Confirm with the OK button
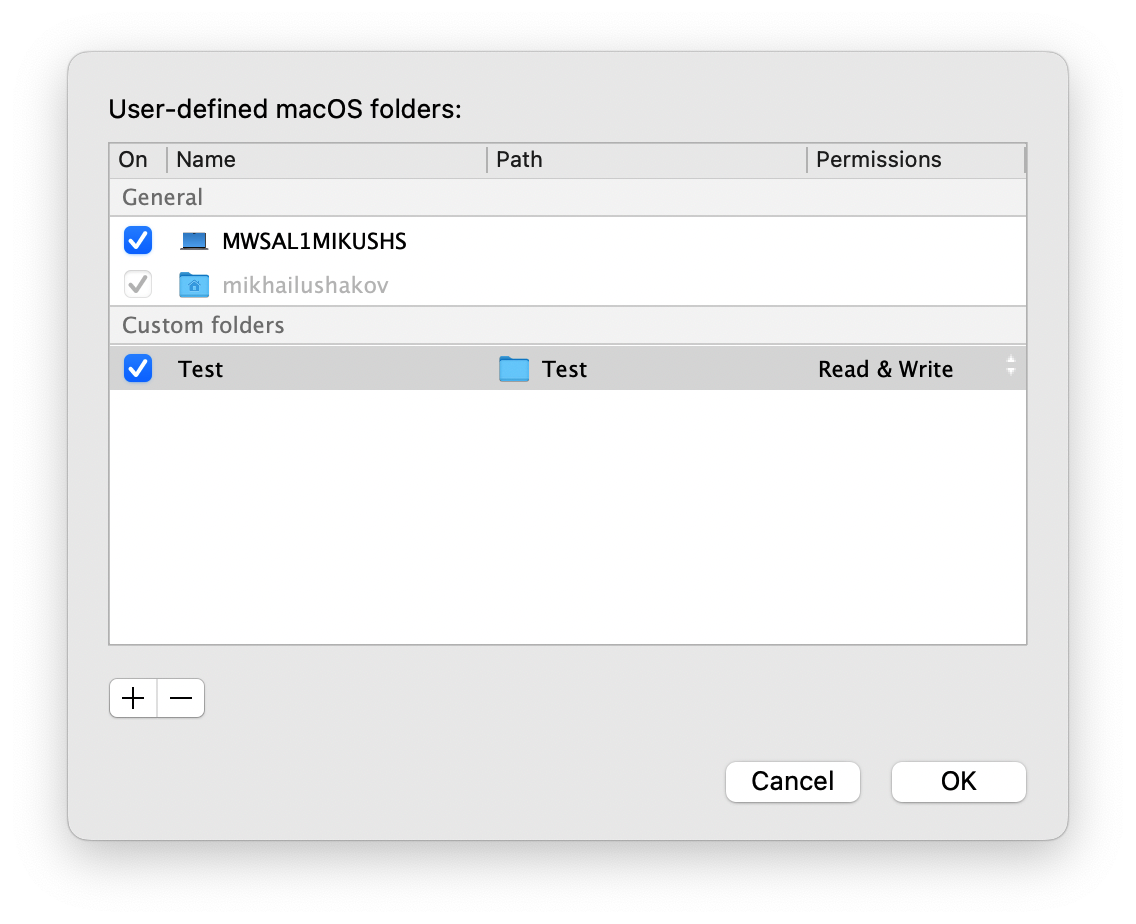The width and height of the screenshot is (1136, 924). [958, 781]
